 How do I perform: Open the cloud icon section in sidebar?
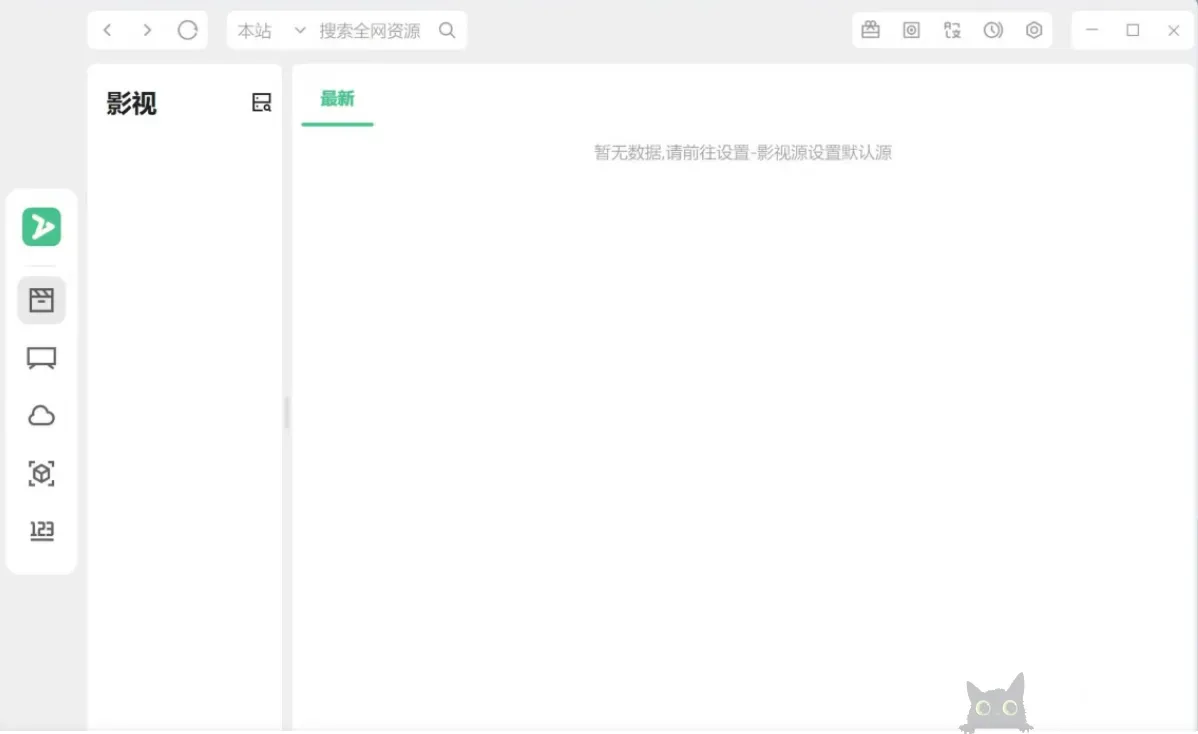pos(41,416)
